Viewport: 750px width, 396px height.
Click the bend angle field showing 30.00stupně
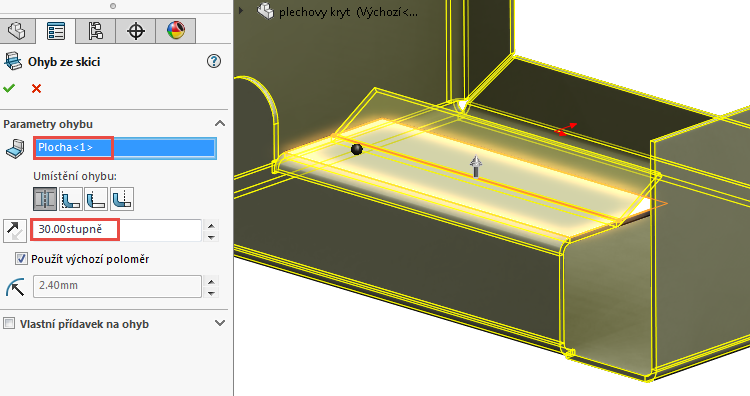pyautogui.click(x=117, y=230)
